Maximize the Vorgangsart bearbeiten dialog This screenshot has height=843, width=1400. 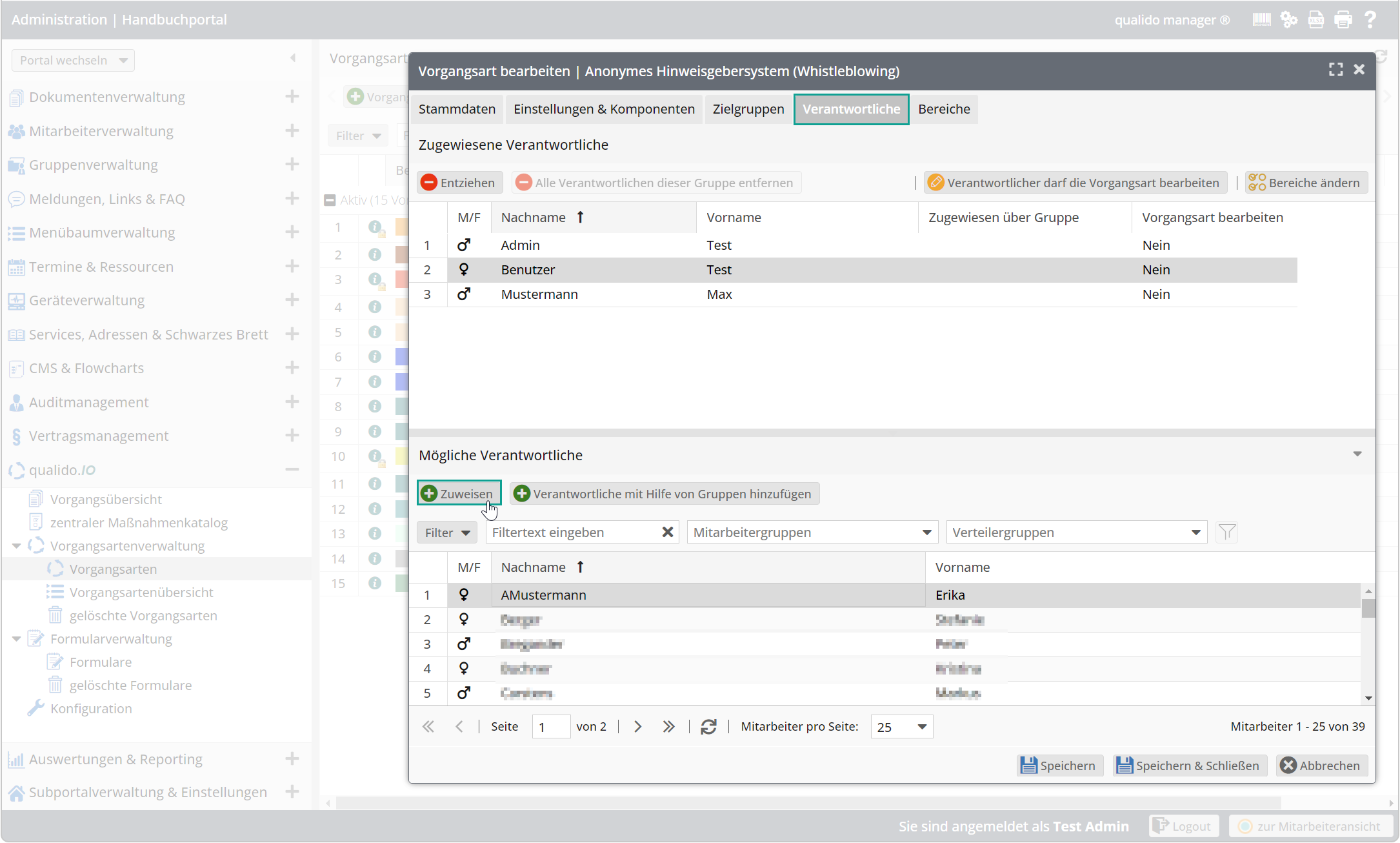[x=1335, y=70]
